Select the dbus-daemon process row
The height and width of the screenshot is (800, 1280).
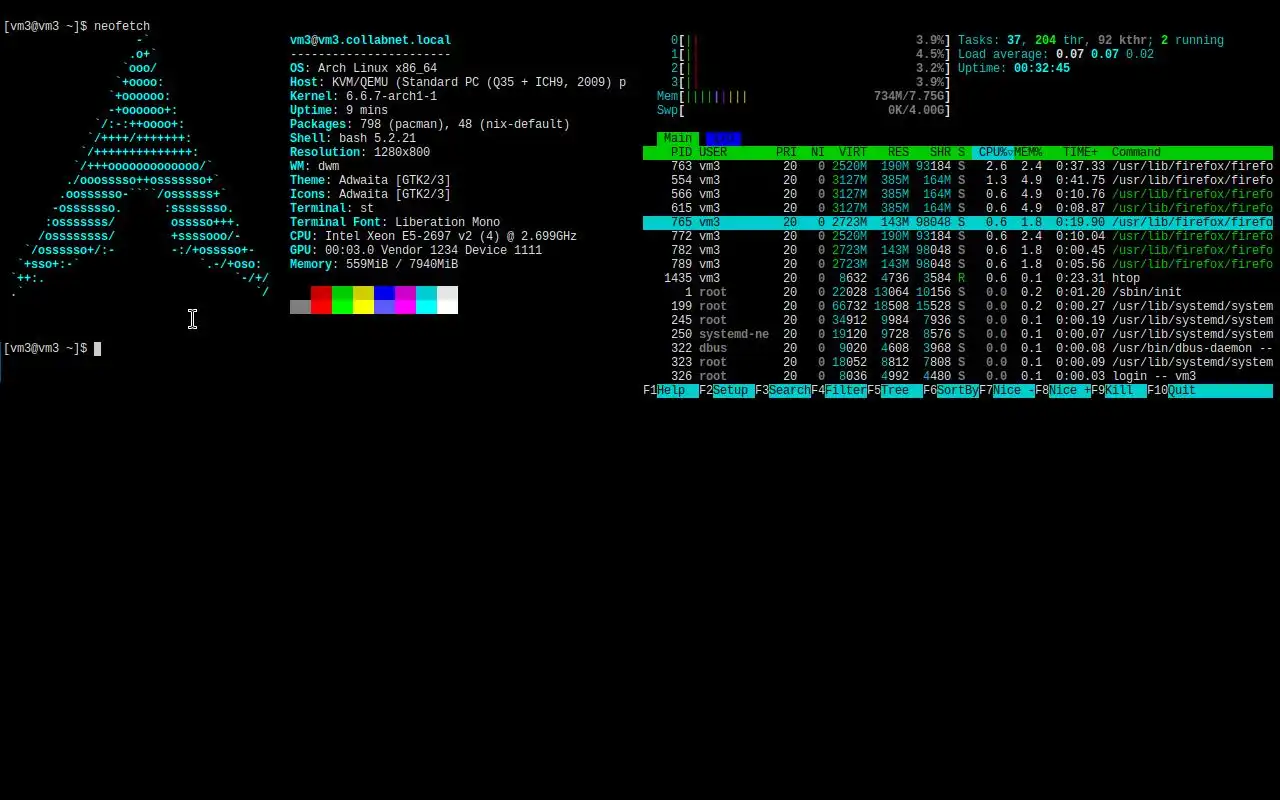[x=958, y=348]
